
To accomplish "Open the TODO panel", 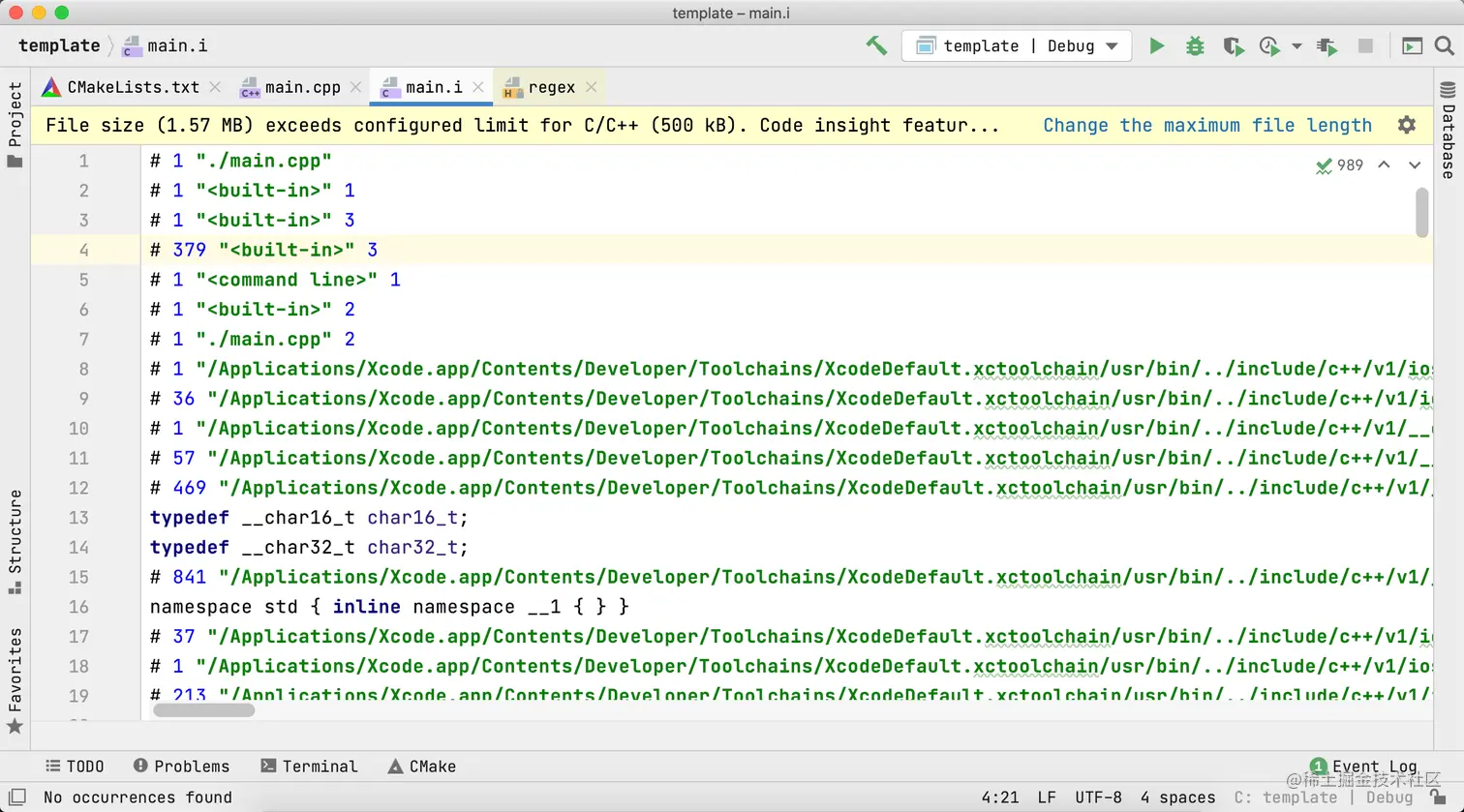I will click(76, 767).
